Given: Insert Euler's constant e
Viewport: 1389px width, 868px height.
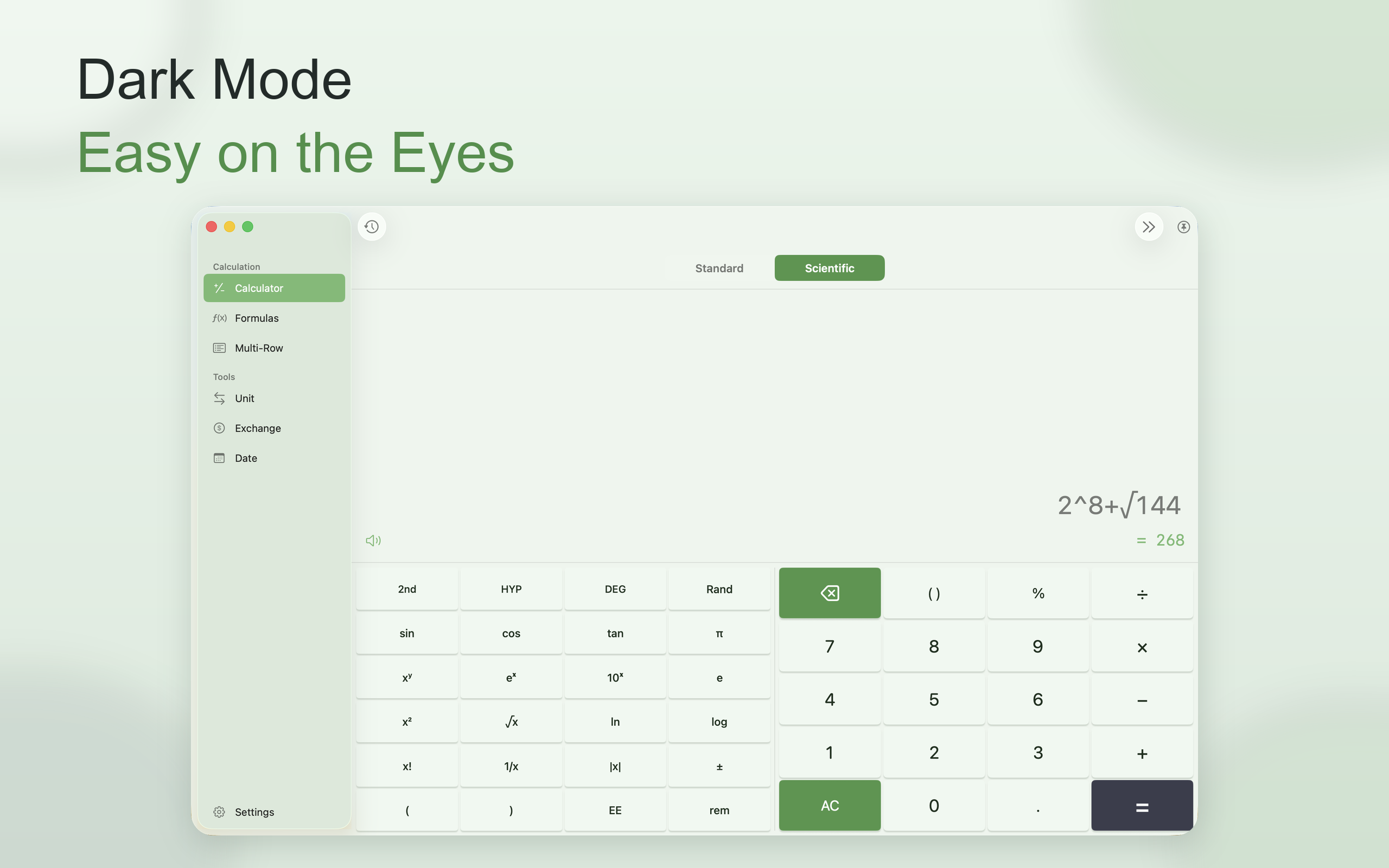Looking at the screenshot, I should 719,678.
